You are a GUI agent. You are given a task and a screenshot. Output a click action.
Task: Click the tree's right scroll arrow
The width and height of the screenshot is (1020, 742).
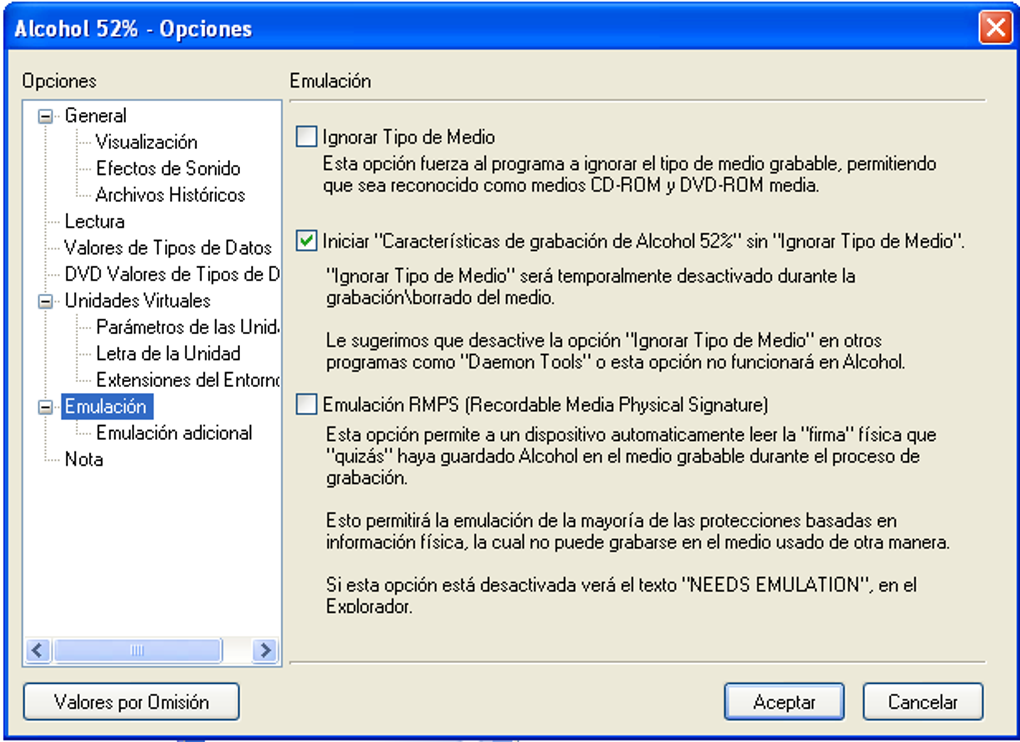[x=265, y=651]
